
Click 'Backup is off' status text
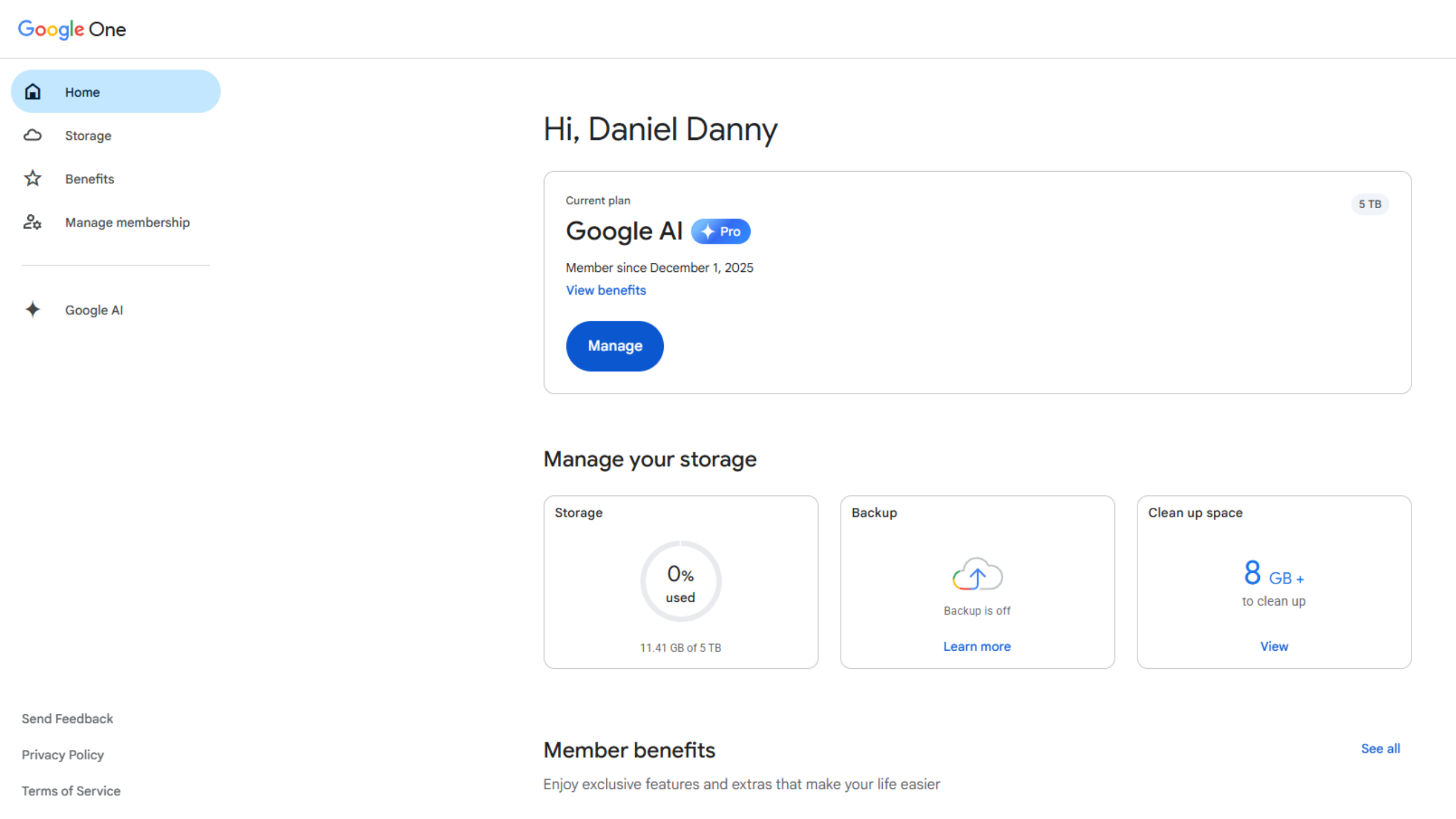(977, 610)
